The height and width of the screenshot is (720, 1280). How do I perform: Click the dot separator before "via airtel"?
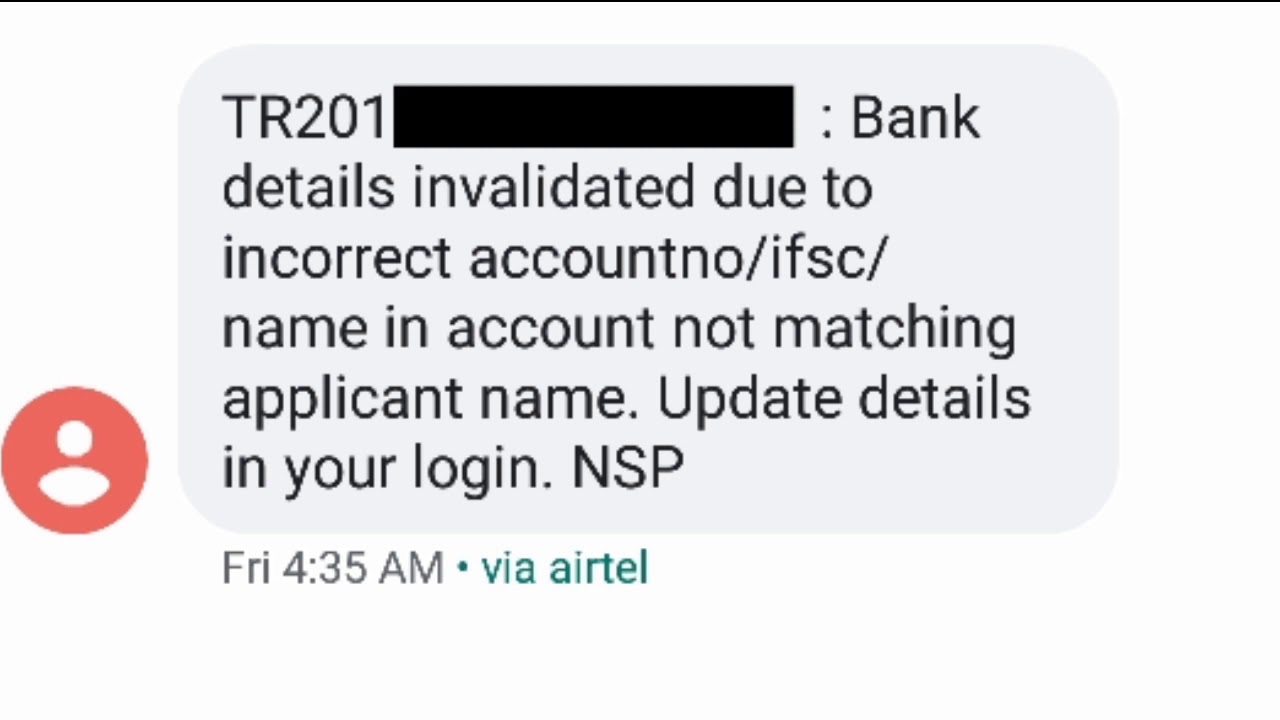pyautogui.click(x=462, y=568)
